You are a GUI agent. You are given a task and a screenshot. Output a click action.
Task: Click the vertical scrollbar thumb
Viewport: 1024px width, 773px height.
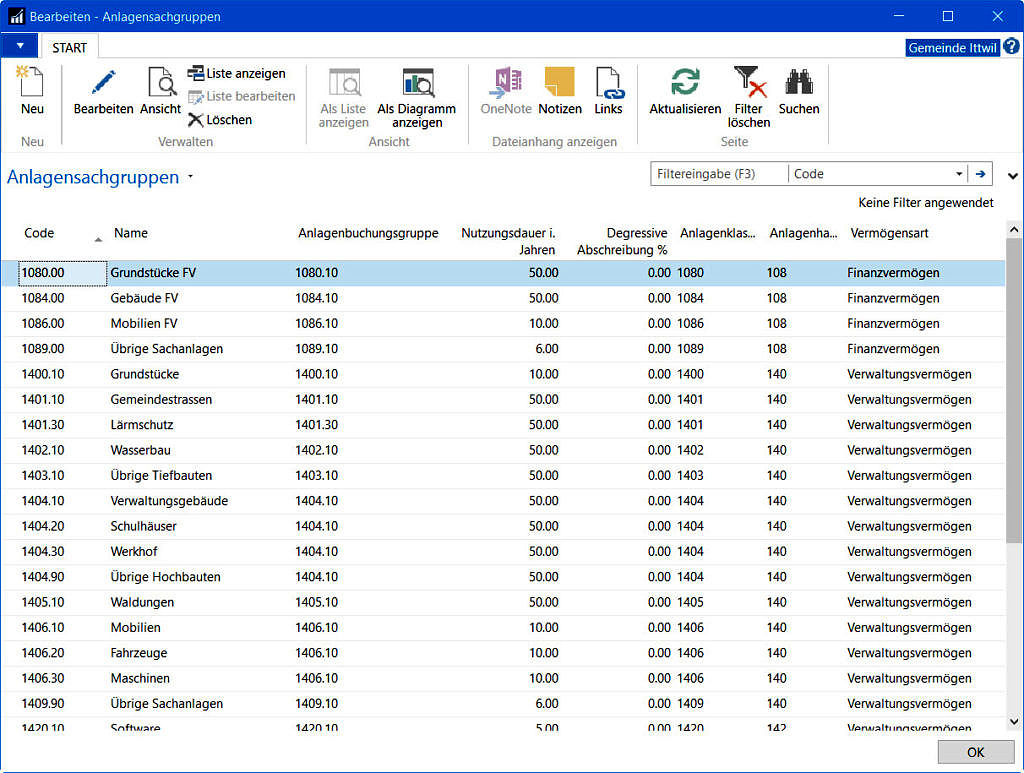pyautogui.click(x=1014, y=390)
